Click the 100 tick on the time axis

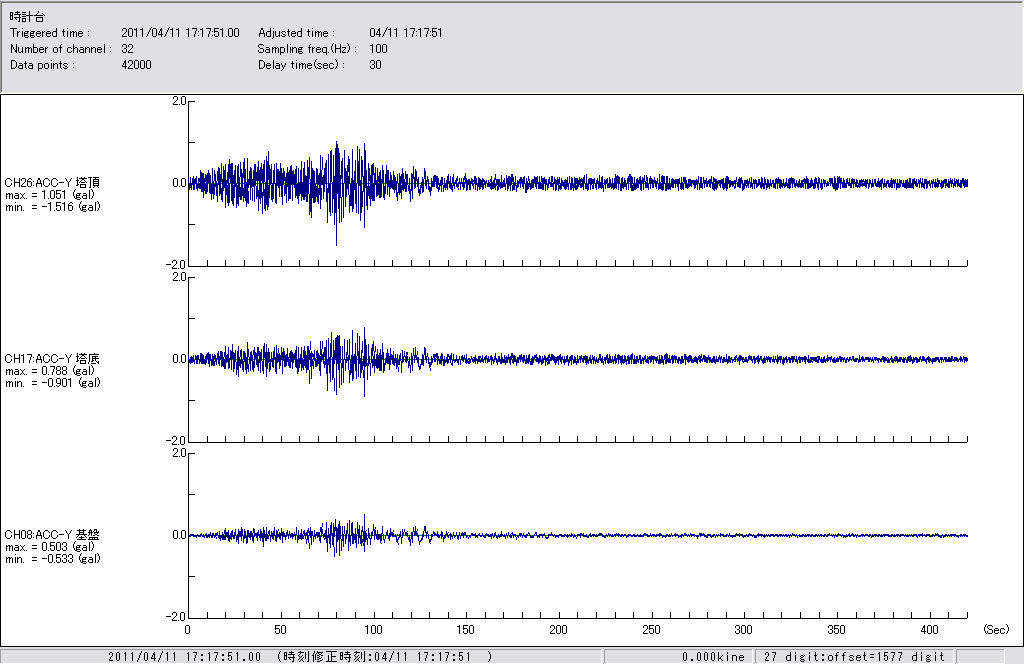click(373, 630)
